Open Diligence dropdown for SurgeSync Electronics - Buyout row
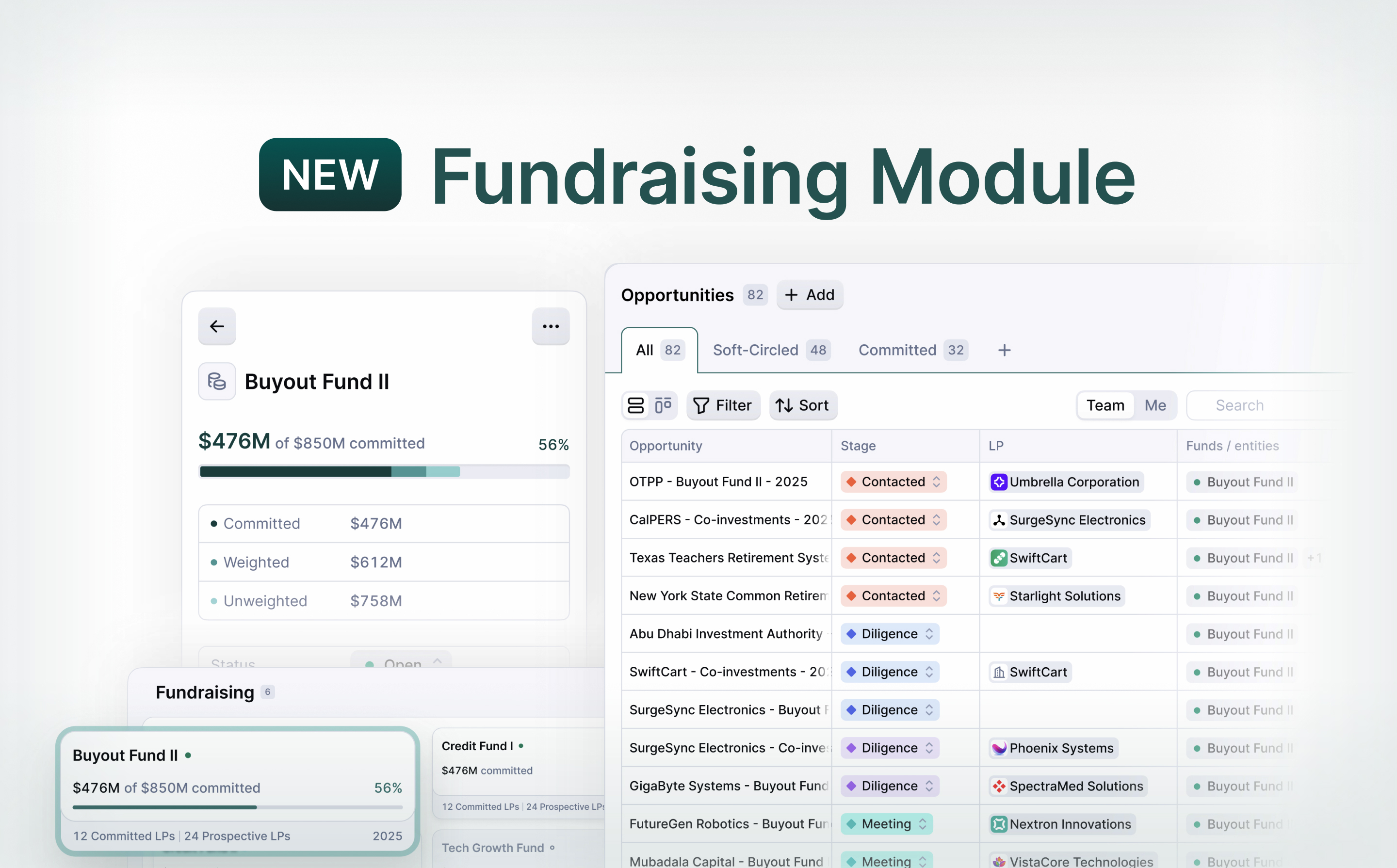 890,709
